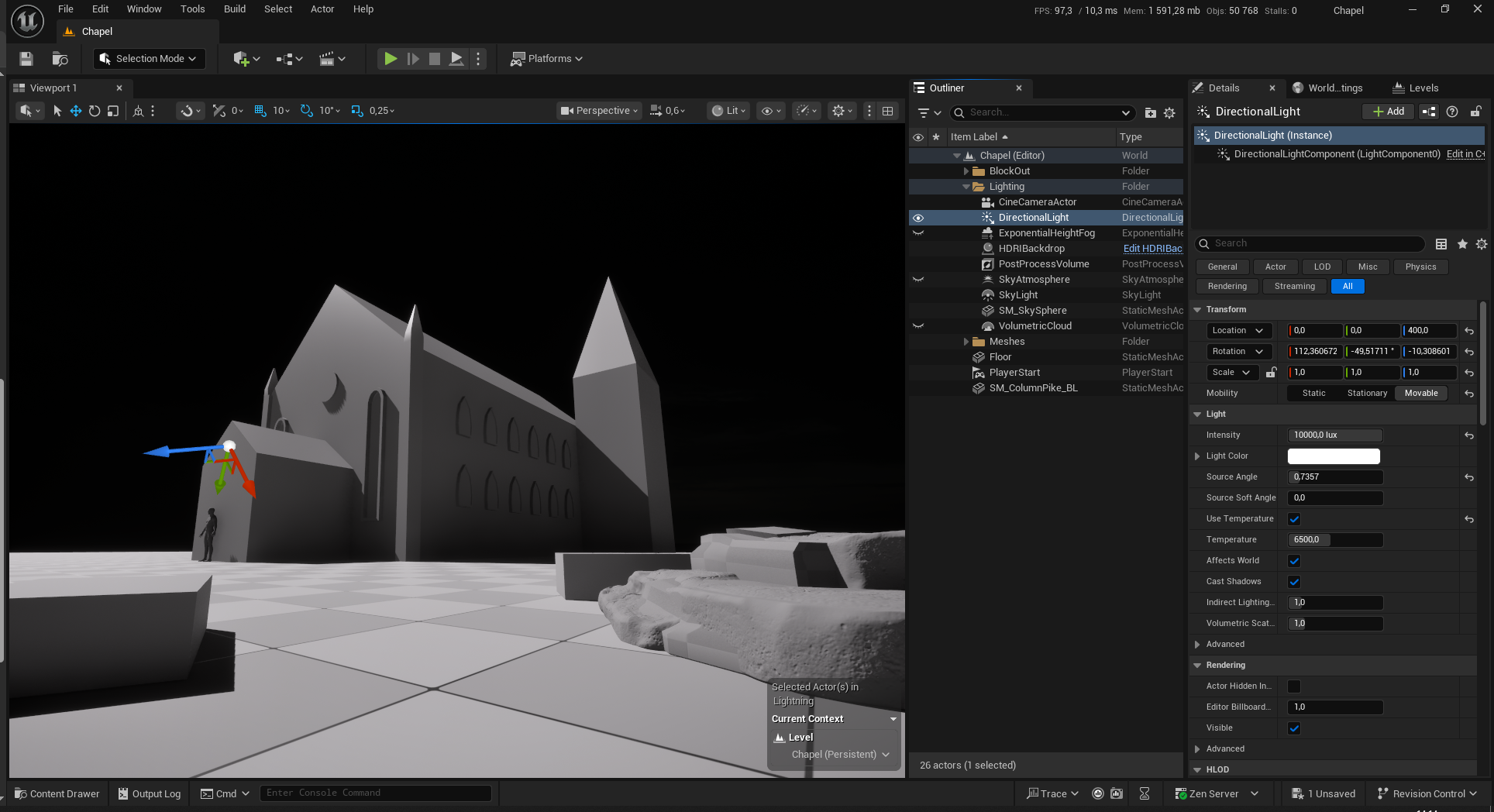Click the Light Color swatch
The height and width of the screenshot is (812, 1494).
tap(1334, 456)
